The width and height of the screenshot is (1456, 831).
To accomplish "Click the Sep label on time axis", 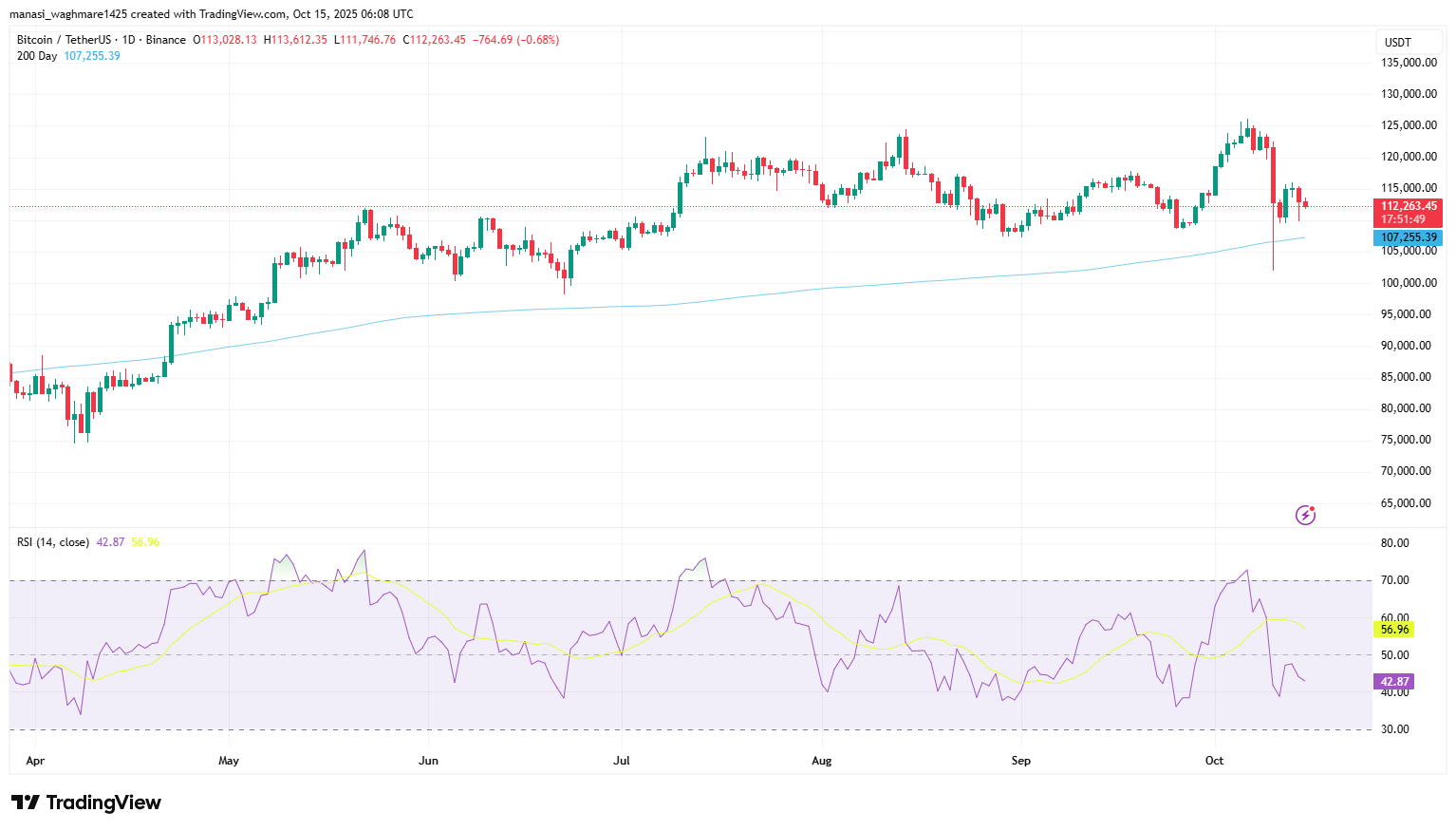I will tap(1020, 761).
